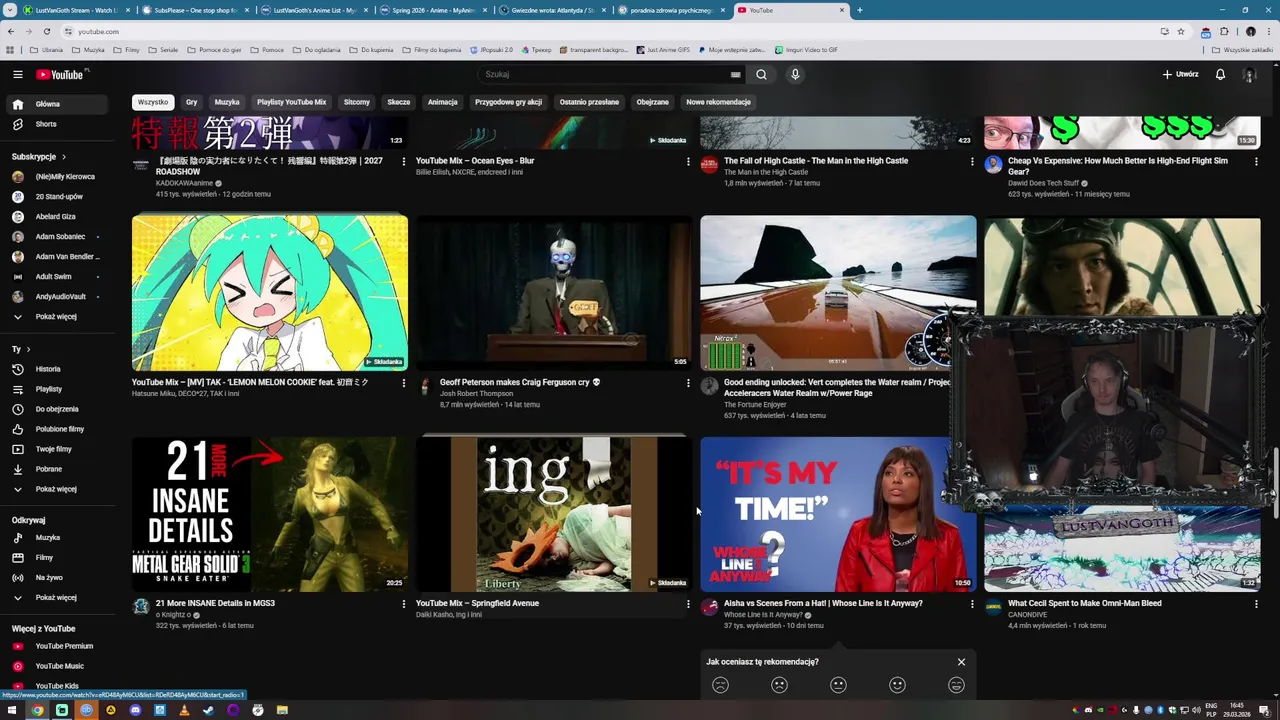Screen dimensions: 1280x720
Task: Open AndyAudioVault subscription channel
Action: 58,297
